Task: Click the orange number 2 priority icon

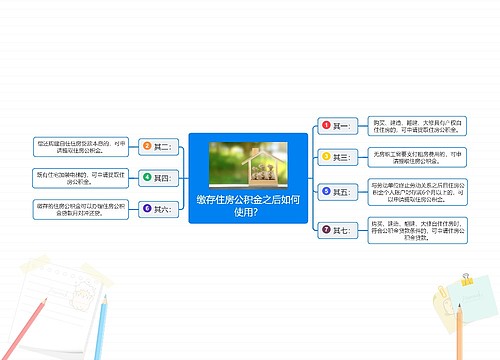Action: coord(147,146)
